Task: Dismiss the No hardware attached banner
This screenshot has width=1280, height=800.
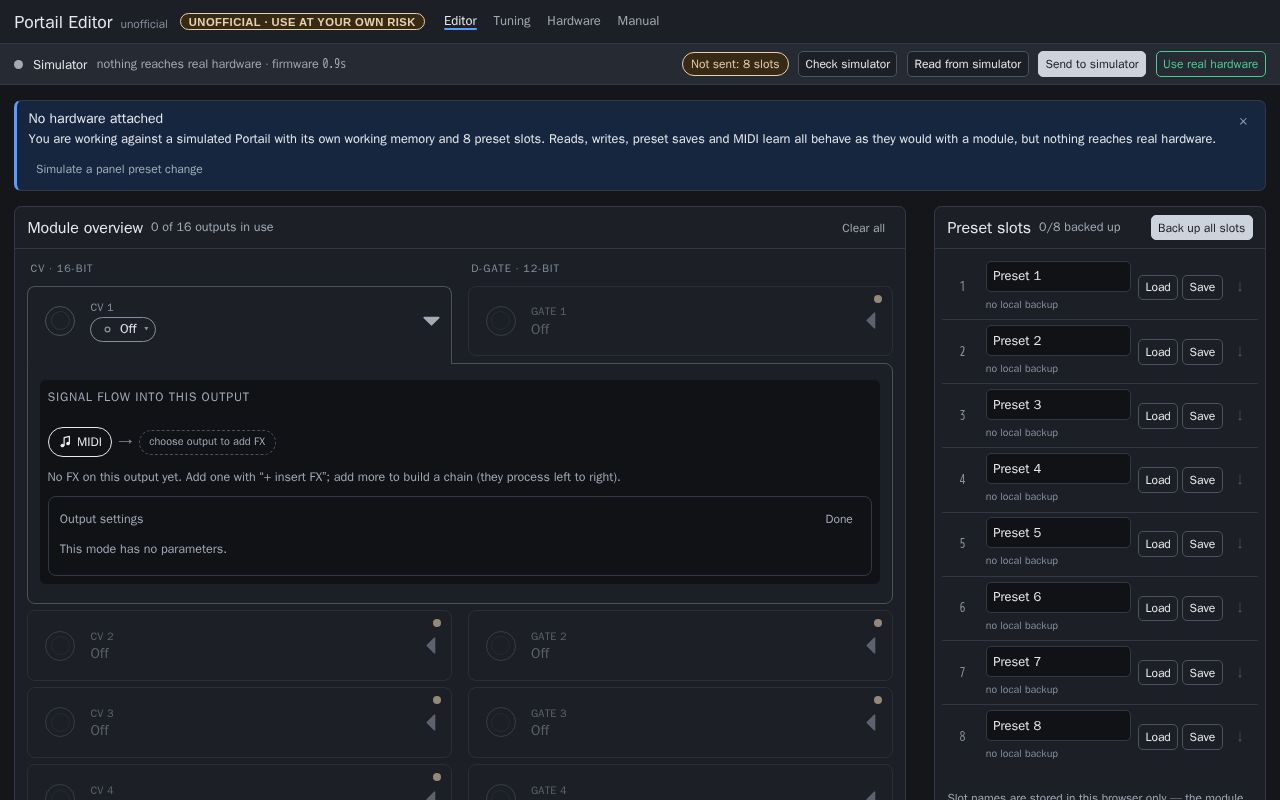Action: [x=1243, y=121]
